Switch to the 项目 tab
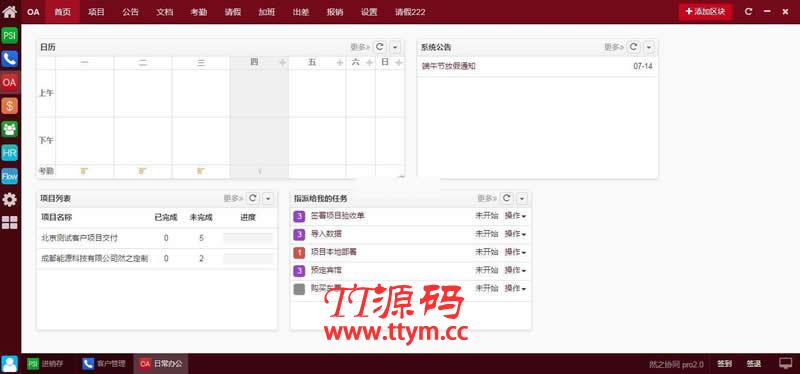 (x=96, y=12)
